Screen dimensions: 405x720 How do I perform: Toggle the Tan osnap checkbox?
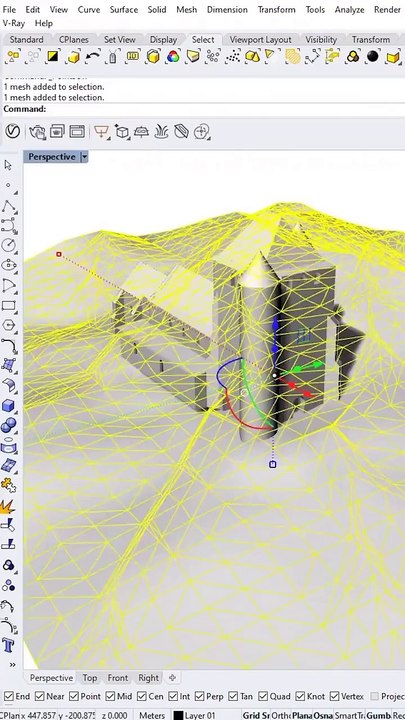click(233, 697)
